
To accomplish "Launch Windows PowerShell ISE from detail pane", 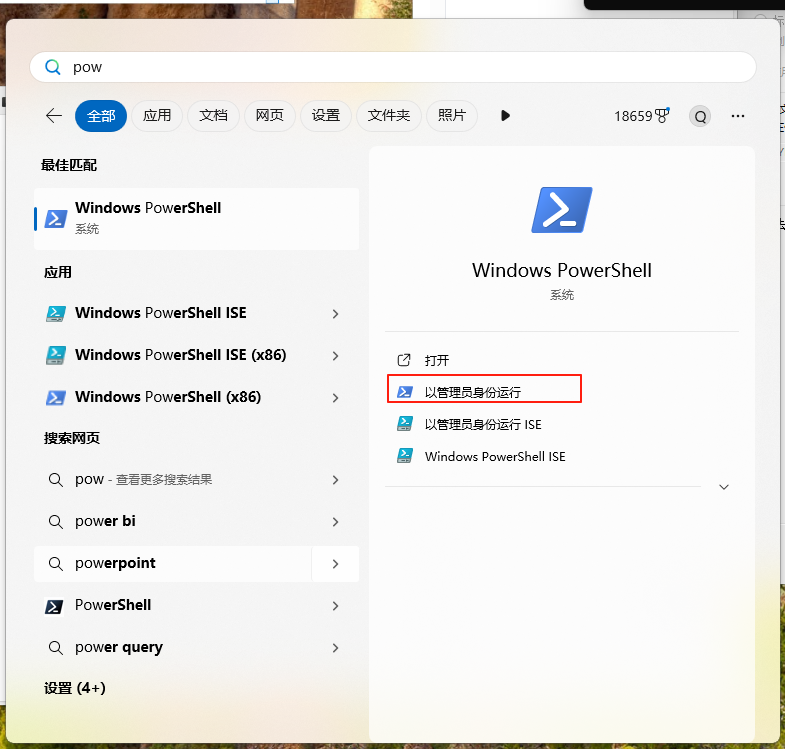I will [495, 457].
